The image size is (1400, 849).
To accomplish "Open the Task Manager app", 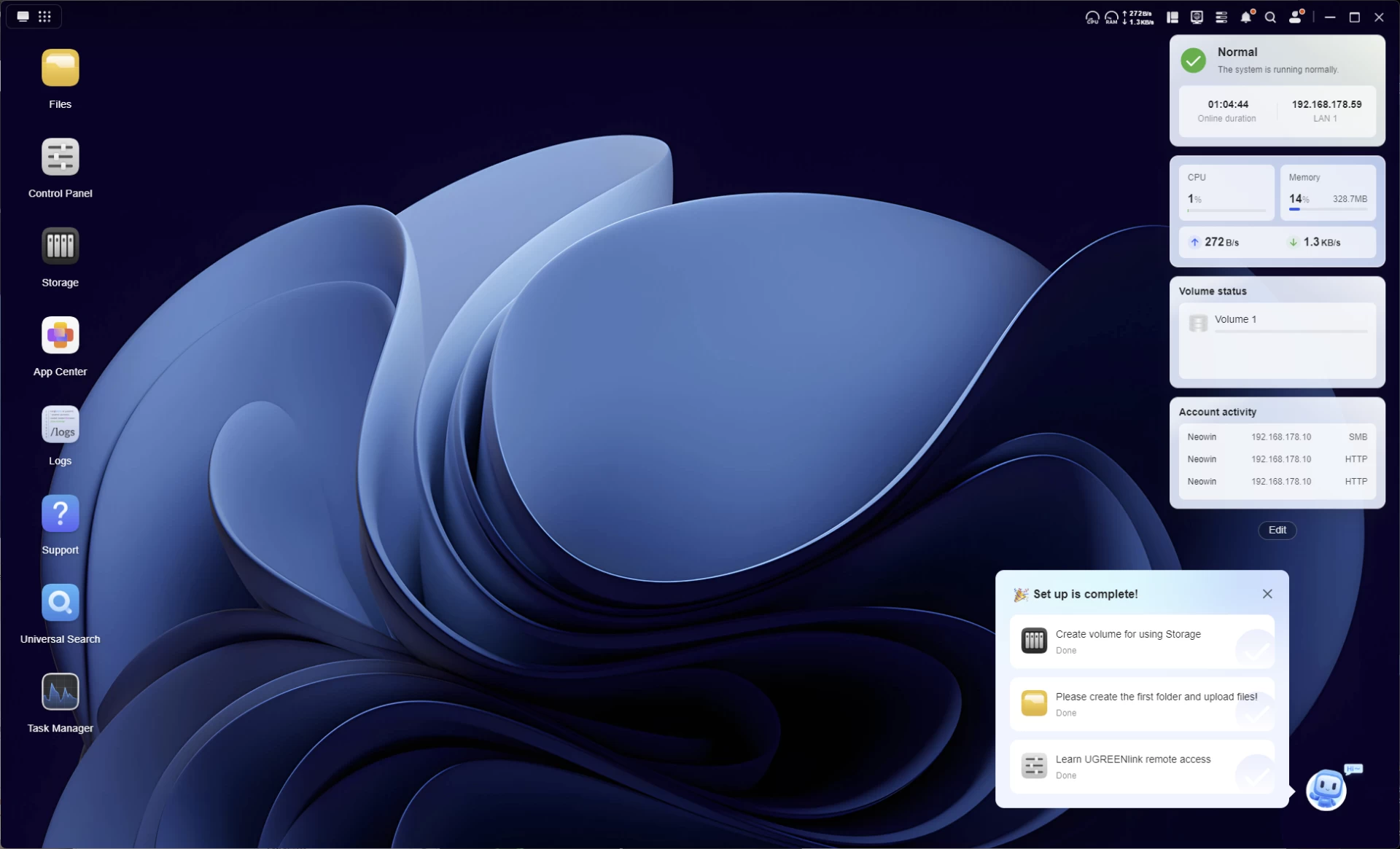I will click(60, 692).
